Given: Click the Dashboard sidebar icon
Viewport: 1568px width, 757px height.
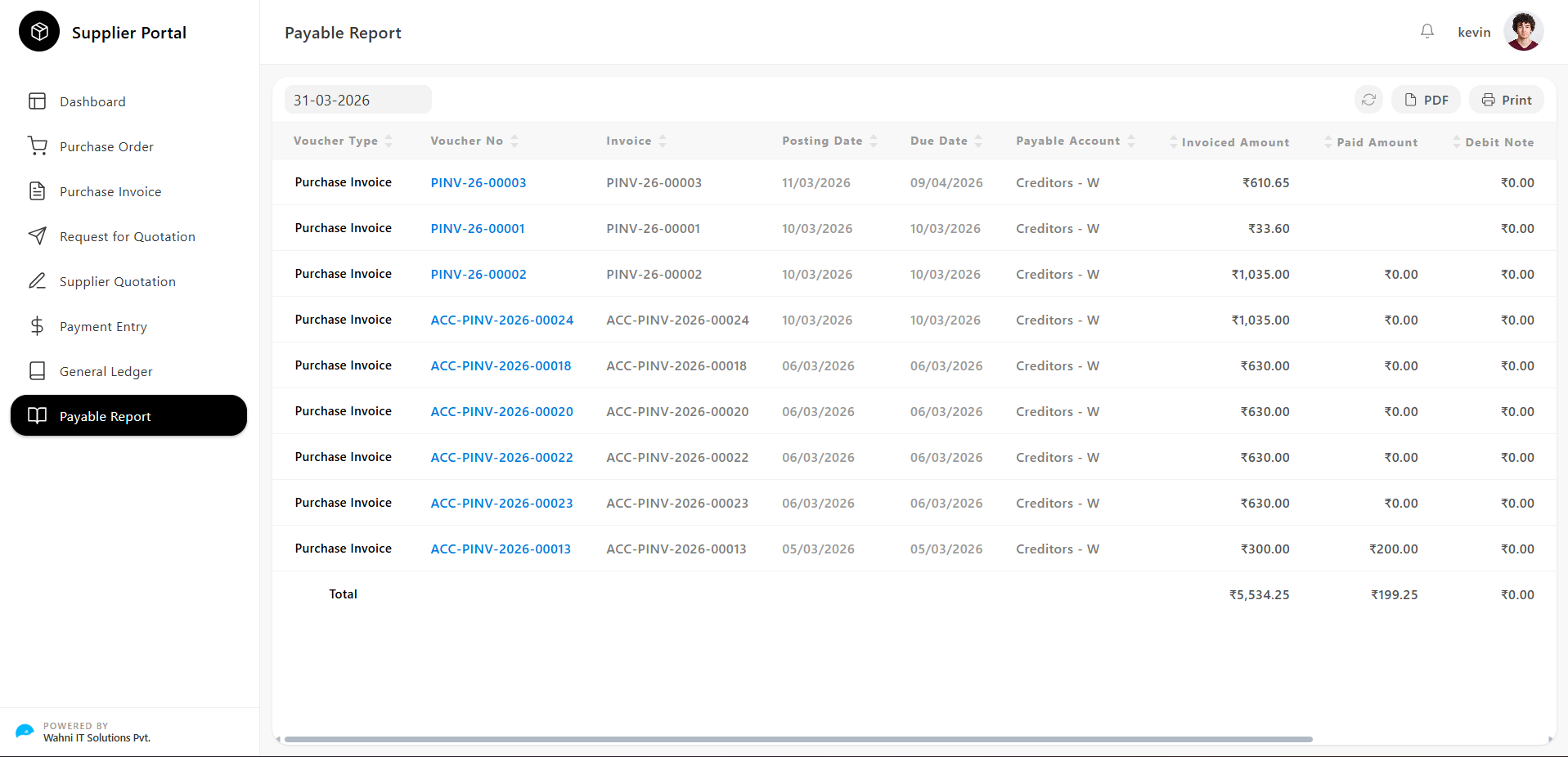Looking at the screenshot, I should (x=38, y=101).
